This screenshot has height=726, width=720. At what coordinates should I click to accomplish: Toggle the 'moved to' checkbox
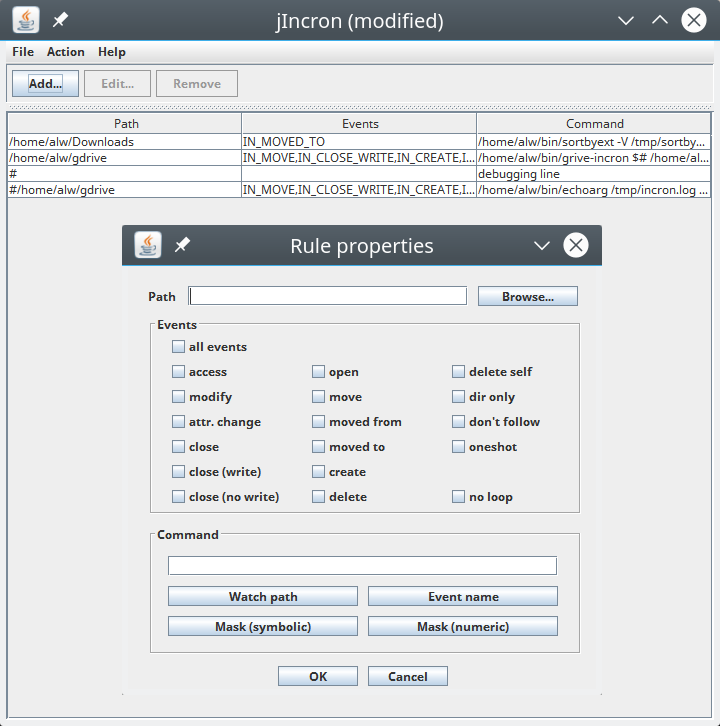(318, 447)
